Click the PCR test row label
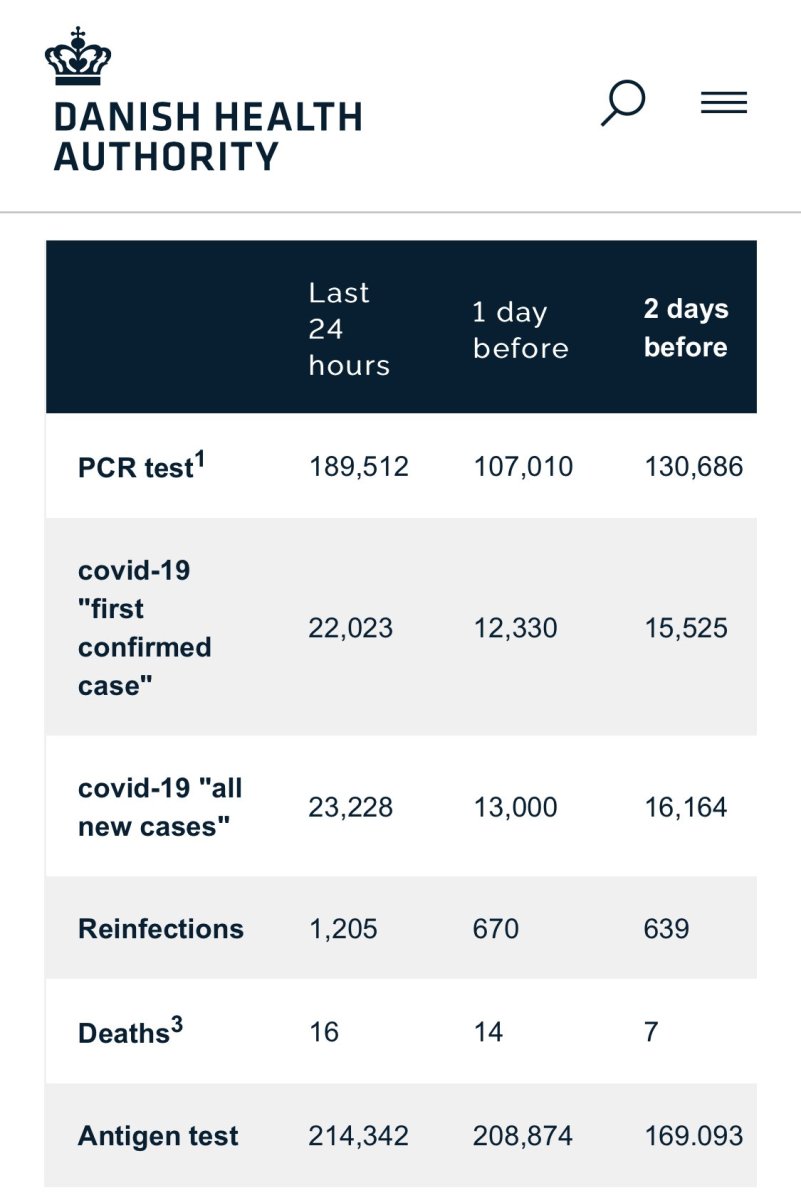Viewport: 801px width, 1200px height. tap(135, 468)
